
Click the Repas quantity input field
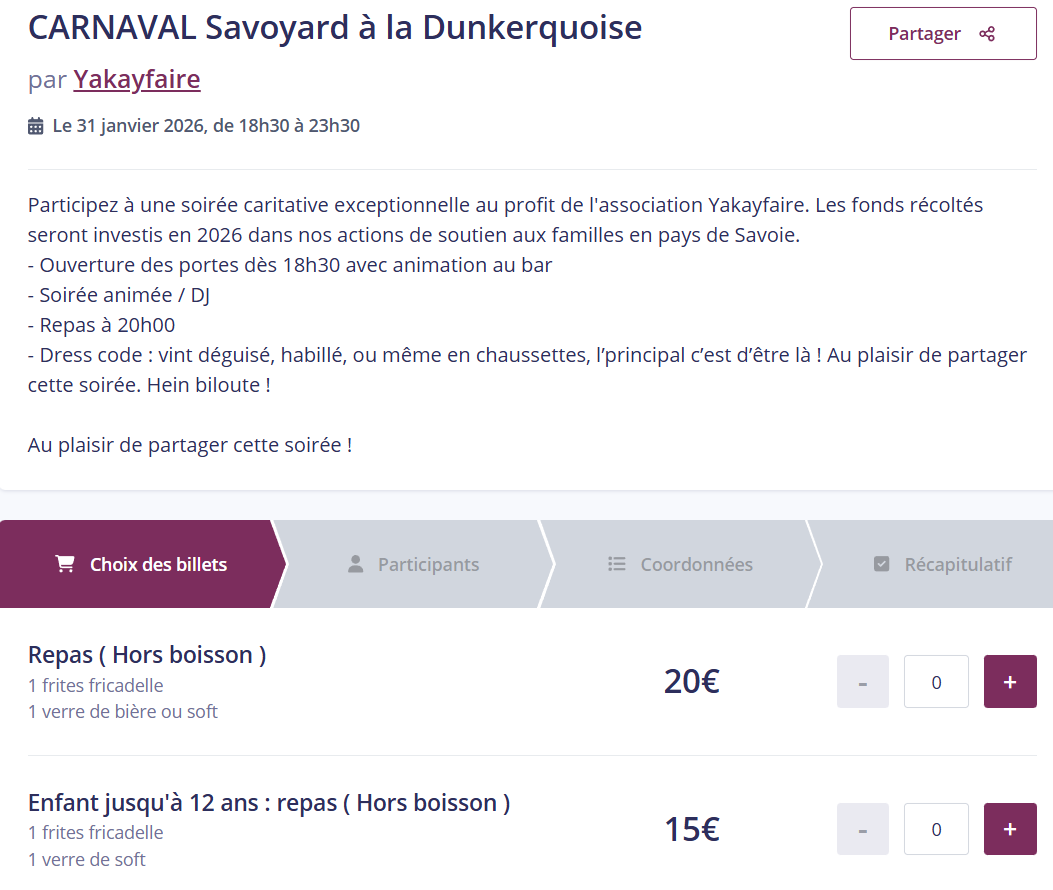coord(936,682)
